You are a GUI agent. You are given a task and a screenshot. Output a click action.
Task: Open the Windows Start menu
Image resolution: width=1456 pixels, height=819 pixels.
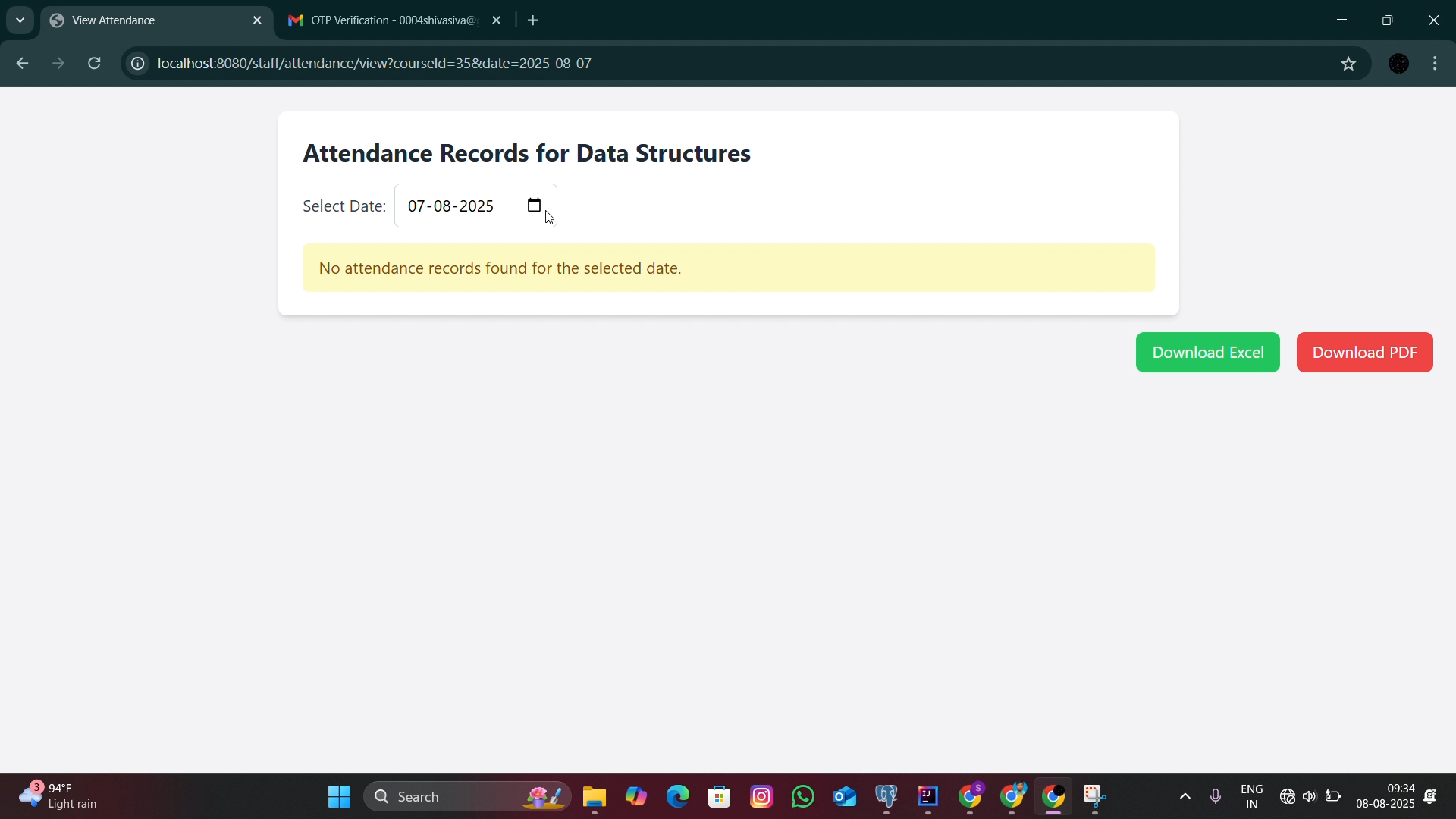pos(339,796)
